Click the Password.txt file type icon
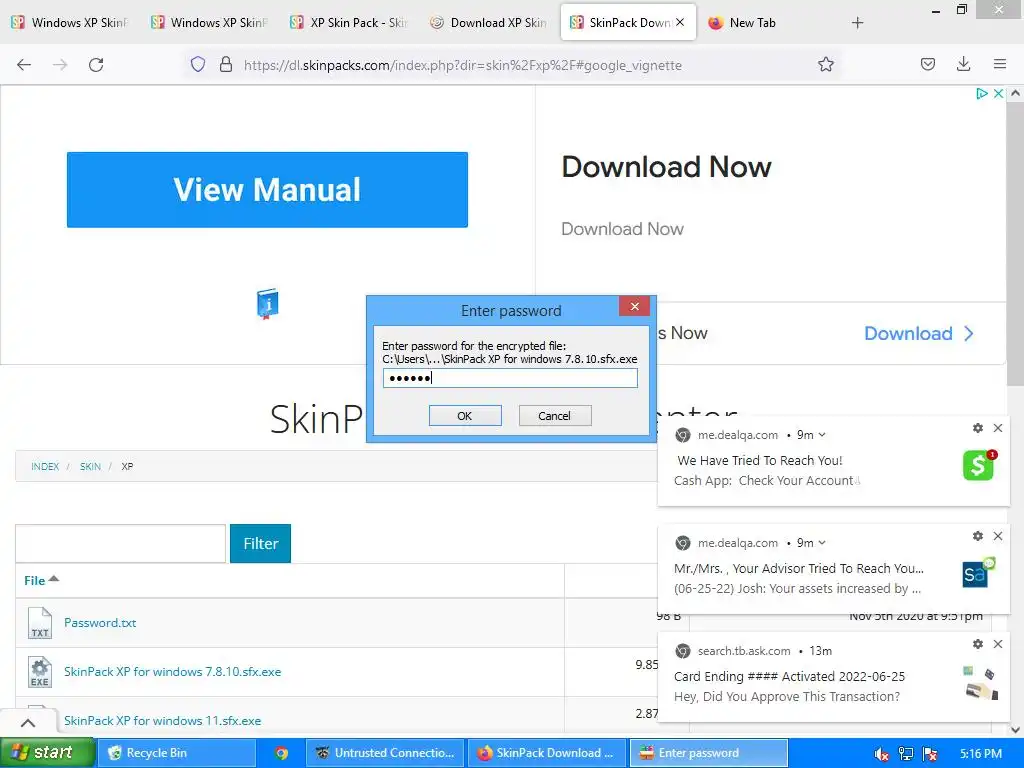Image resolution: width=1024 pixels, height=768 pixels. [40, 622]
